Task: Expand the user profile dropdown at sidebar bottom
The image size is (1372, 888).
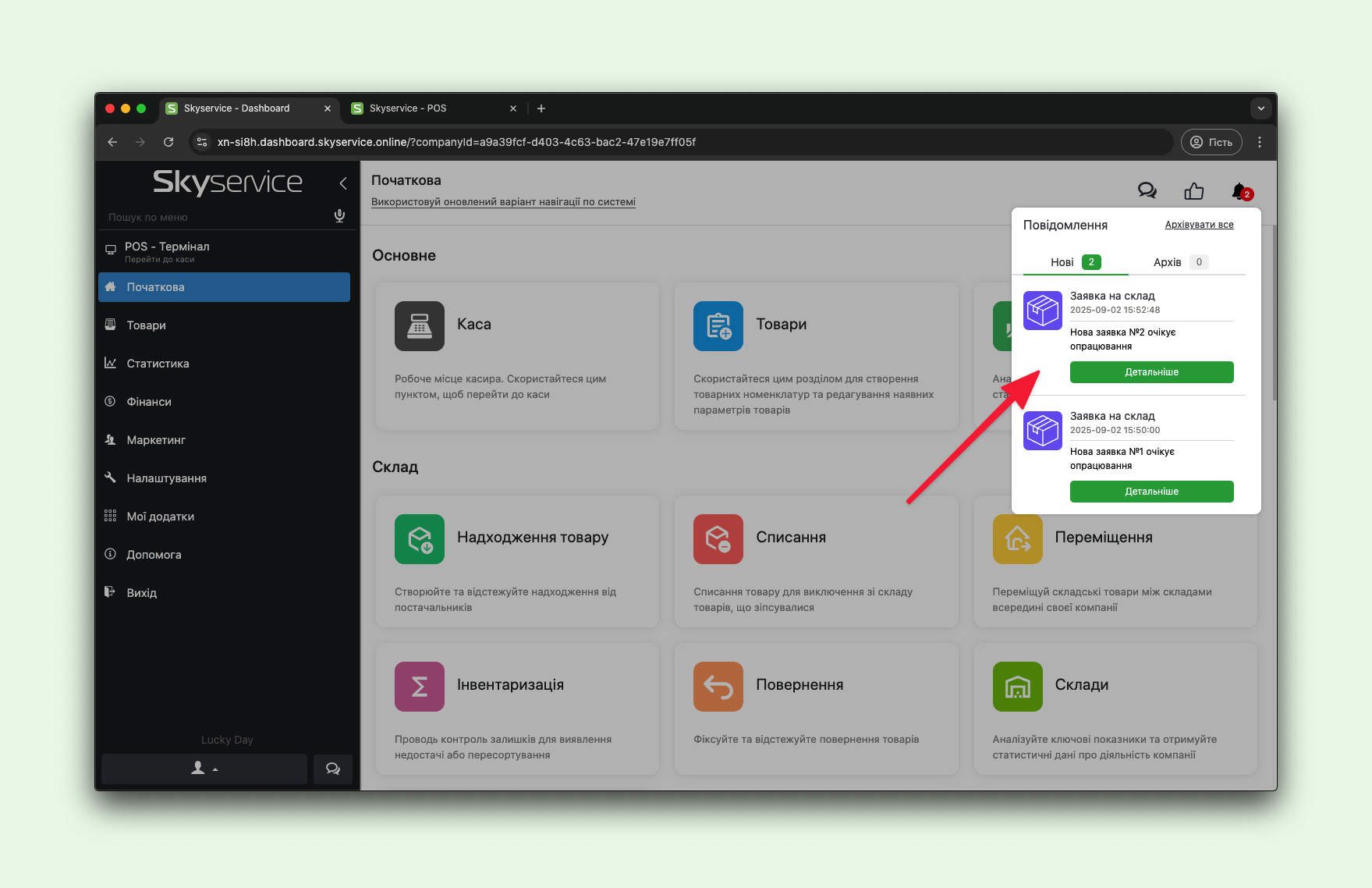Action: 204,769
